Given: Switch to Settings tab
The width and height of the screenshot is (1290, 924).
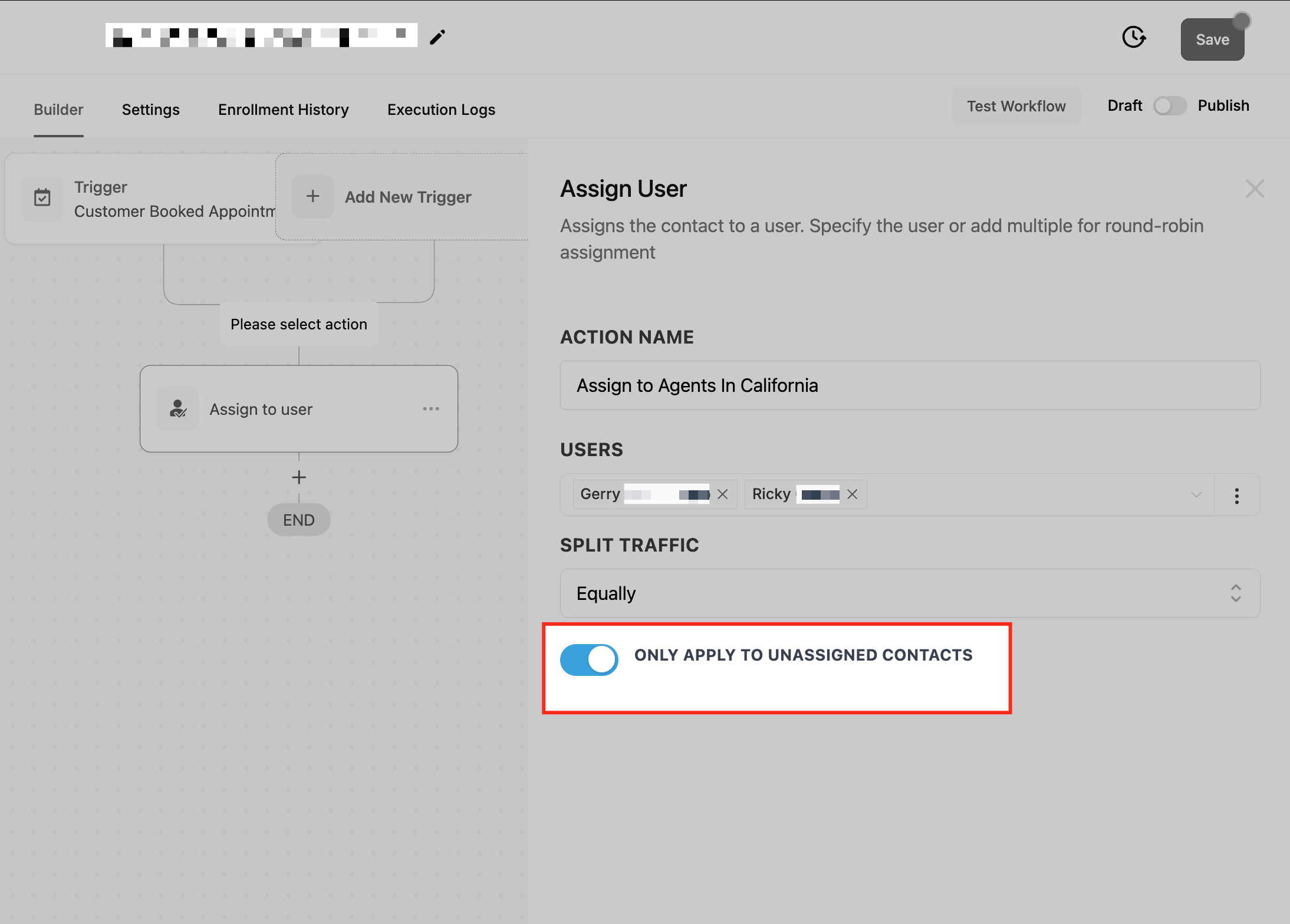Looking at the screenshot, I should coord(150,110).
